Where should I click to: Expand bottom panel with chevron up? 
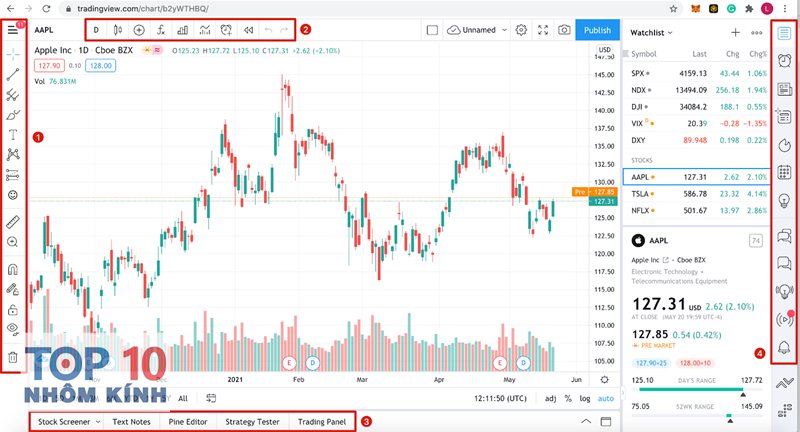point(586,421)
